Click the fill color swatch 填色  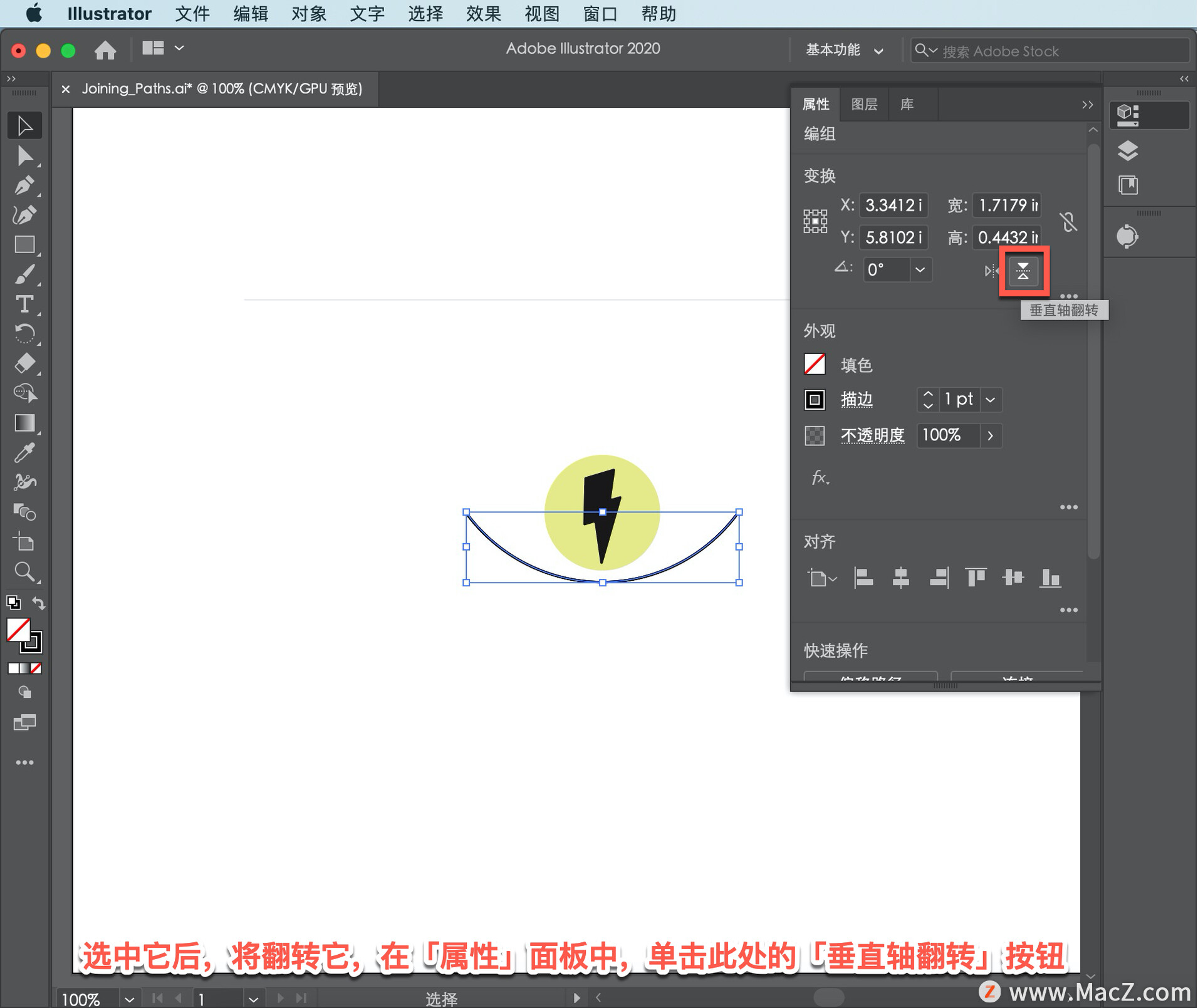(x=815, y=365)
